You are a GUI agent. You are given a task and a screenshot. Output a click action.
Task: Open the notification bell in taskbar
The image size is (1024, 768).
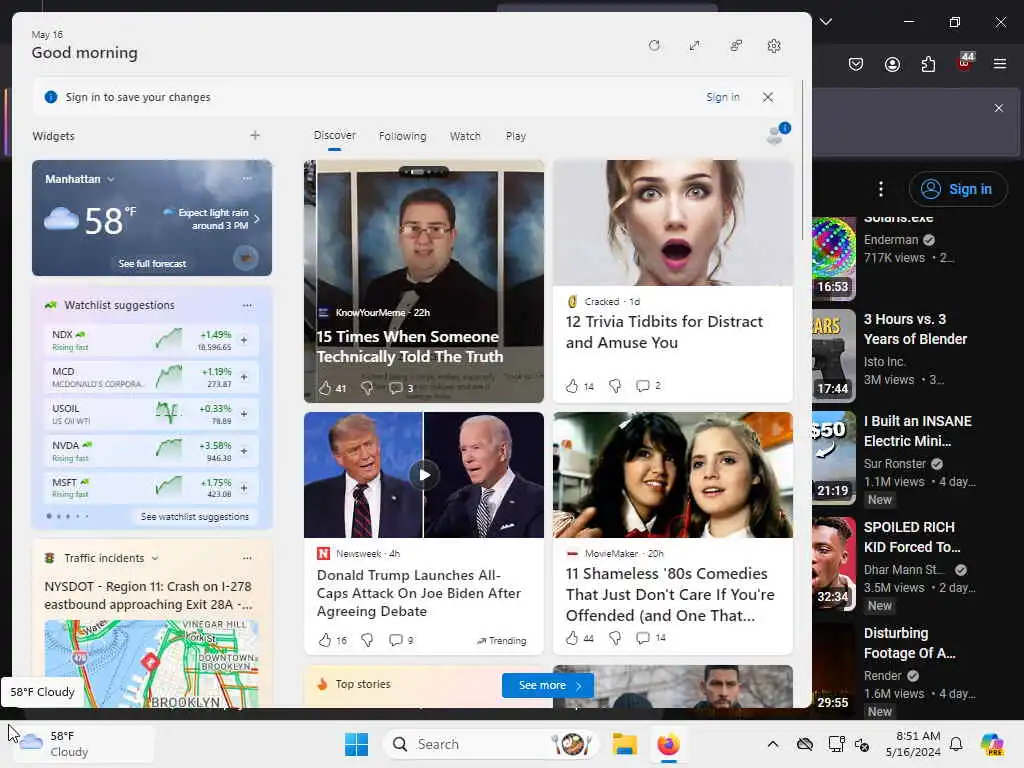click(x=956, y=744)
